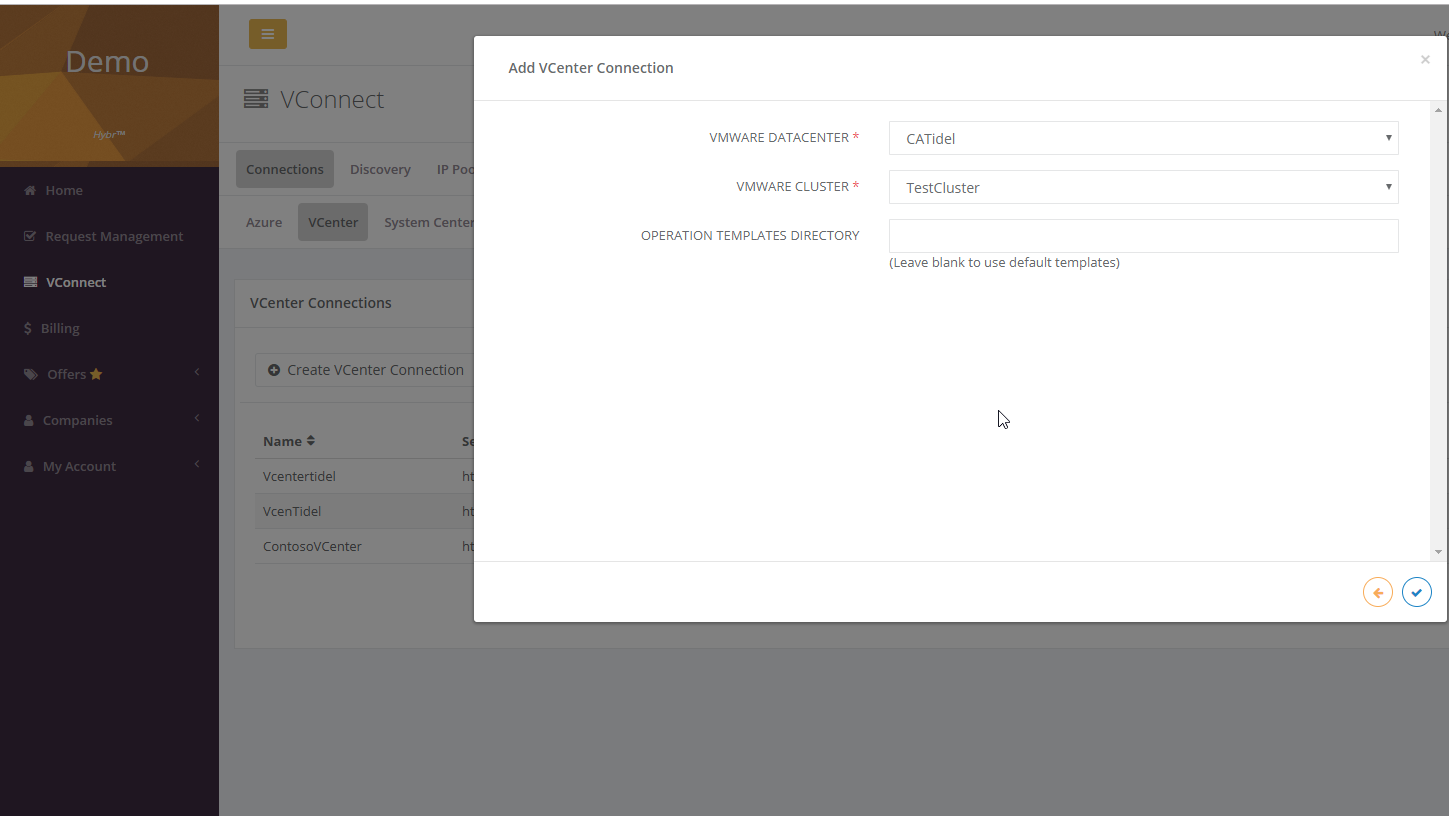The height and width of the screenshot is (816, 1449).
Task: Close the Add VCenter Connection dialog
Action: (1425, 60)
